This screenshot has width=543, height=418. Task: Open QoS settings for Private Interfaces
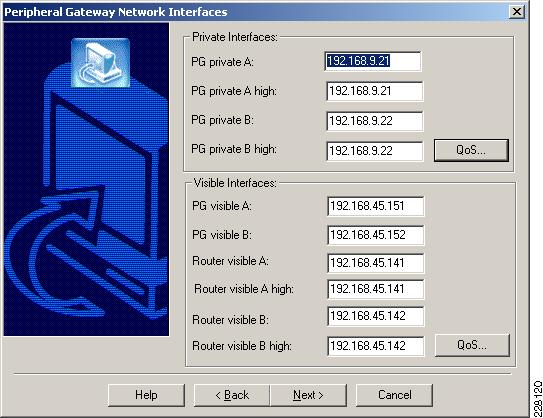pyautogui.click(x=471, y=150)
